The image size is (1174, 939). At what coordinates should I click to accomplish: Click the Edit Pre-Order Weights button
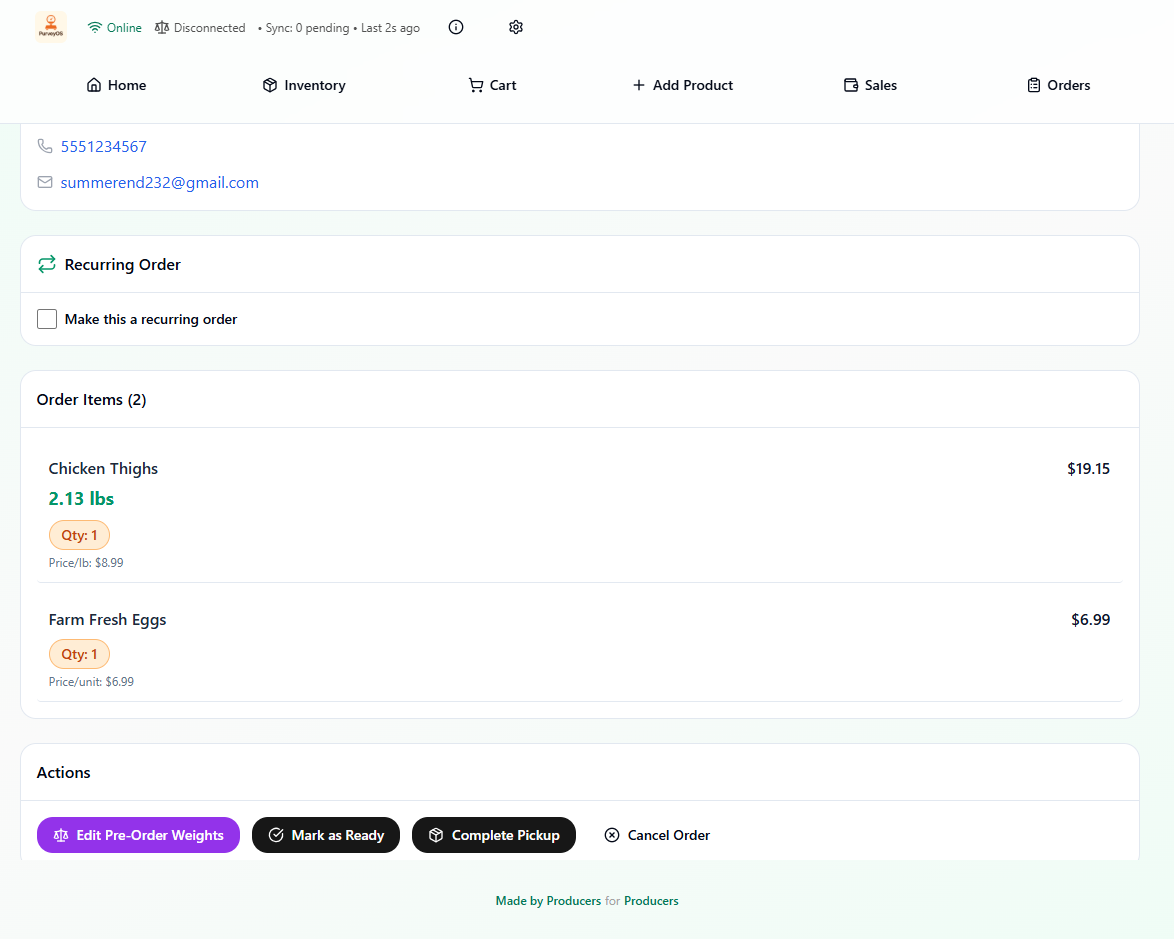[138, 835]
